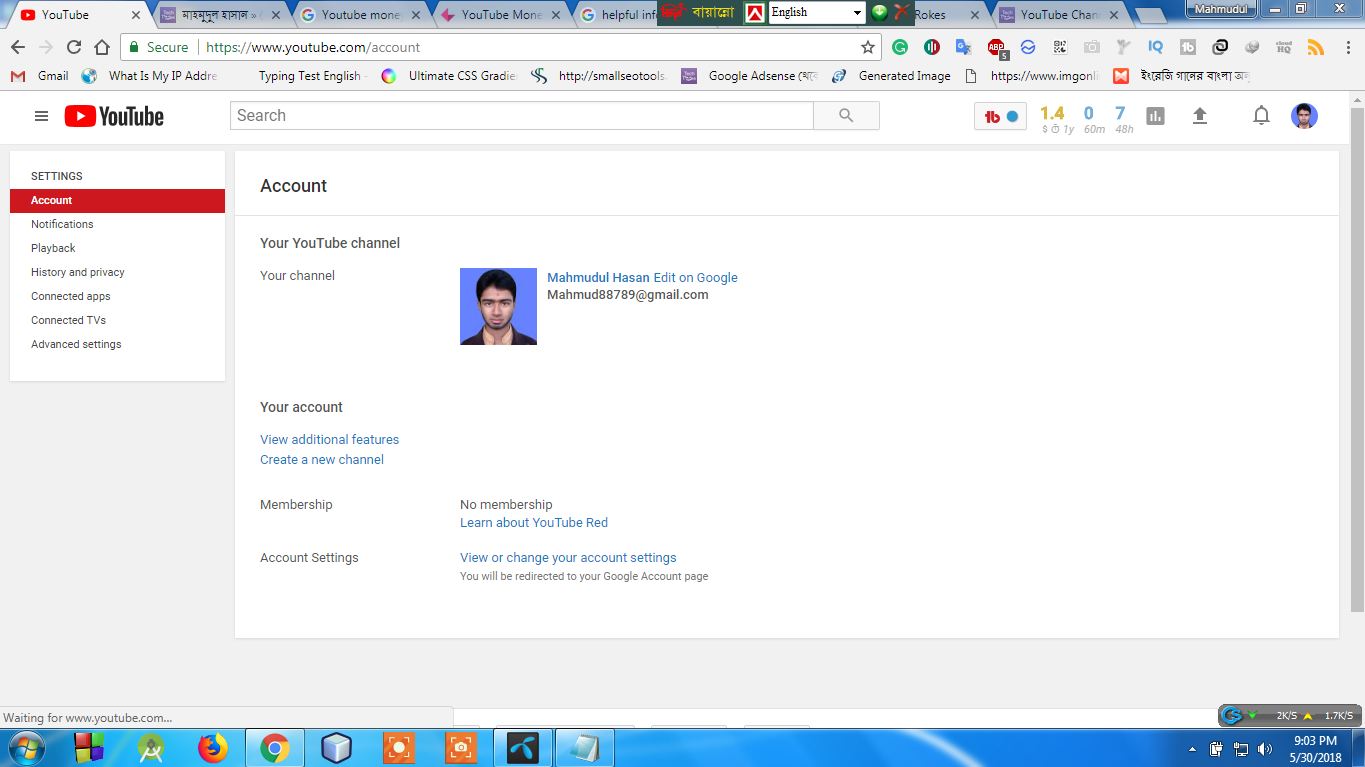The height and width of the screenshot is (767, 1365).
Task: Open What Is My IP Address bookmark
Action: 150,75
